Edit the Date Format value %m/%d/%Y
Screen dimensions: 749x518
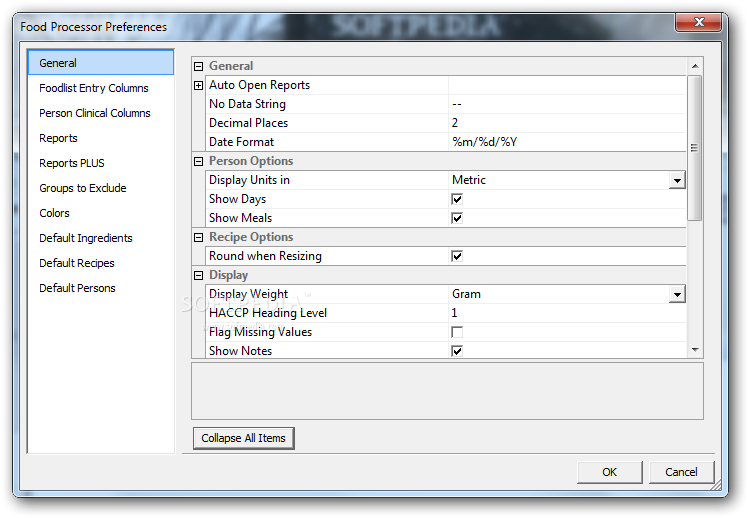coord(567,142)
